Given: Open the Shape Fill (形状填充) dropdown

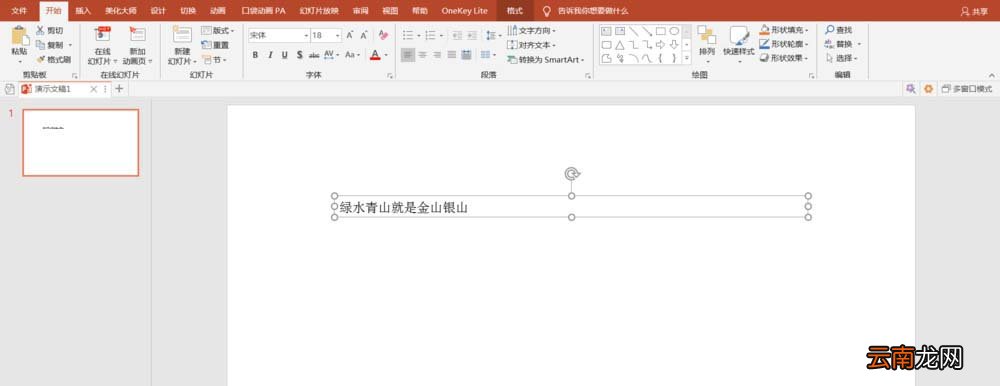Looking at the screenshot, I should tap(784, 30).
